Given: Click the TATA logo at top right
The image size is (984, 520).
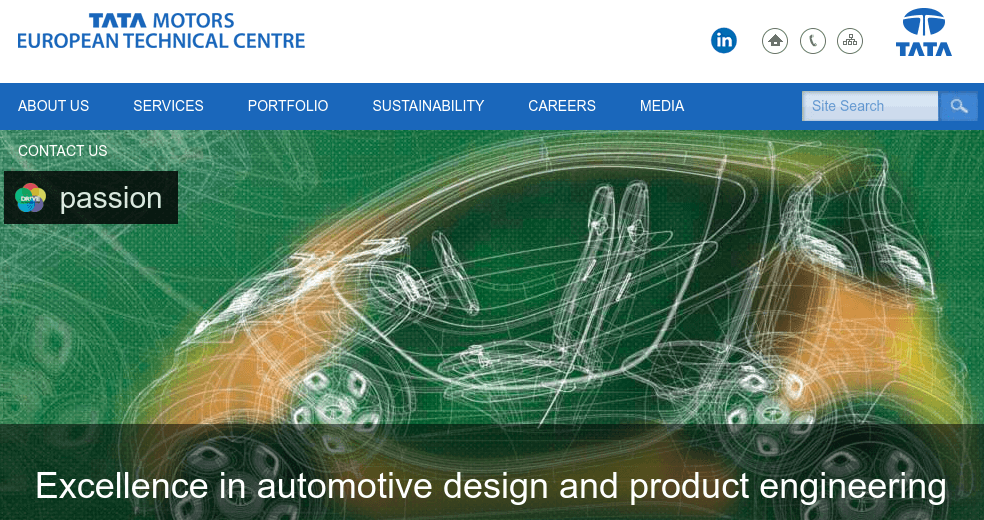Looking at the screenshot, I should (x=923, y=33).
